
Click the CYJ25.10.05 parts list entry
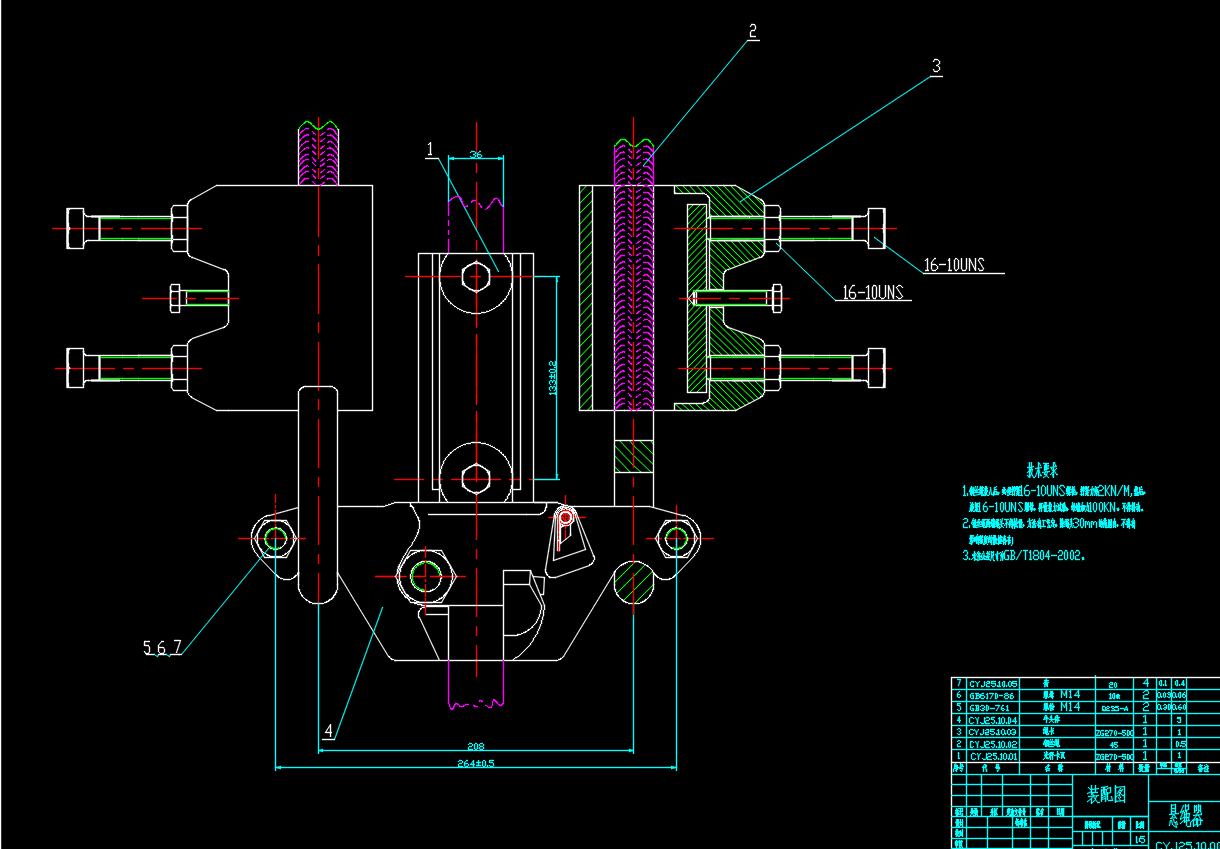coord(994,683)
